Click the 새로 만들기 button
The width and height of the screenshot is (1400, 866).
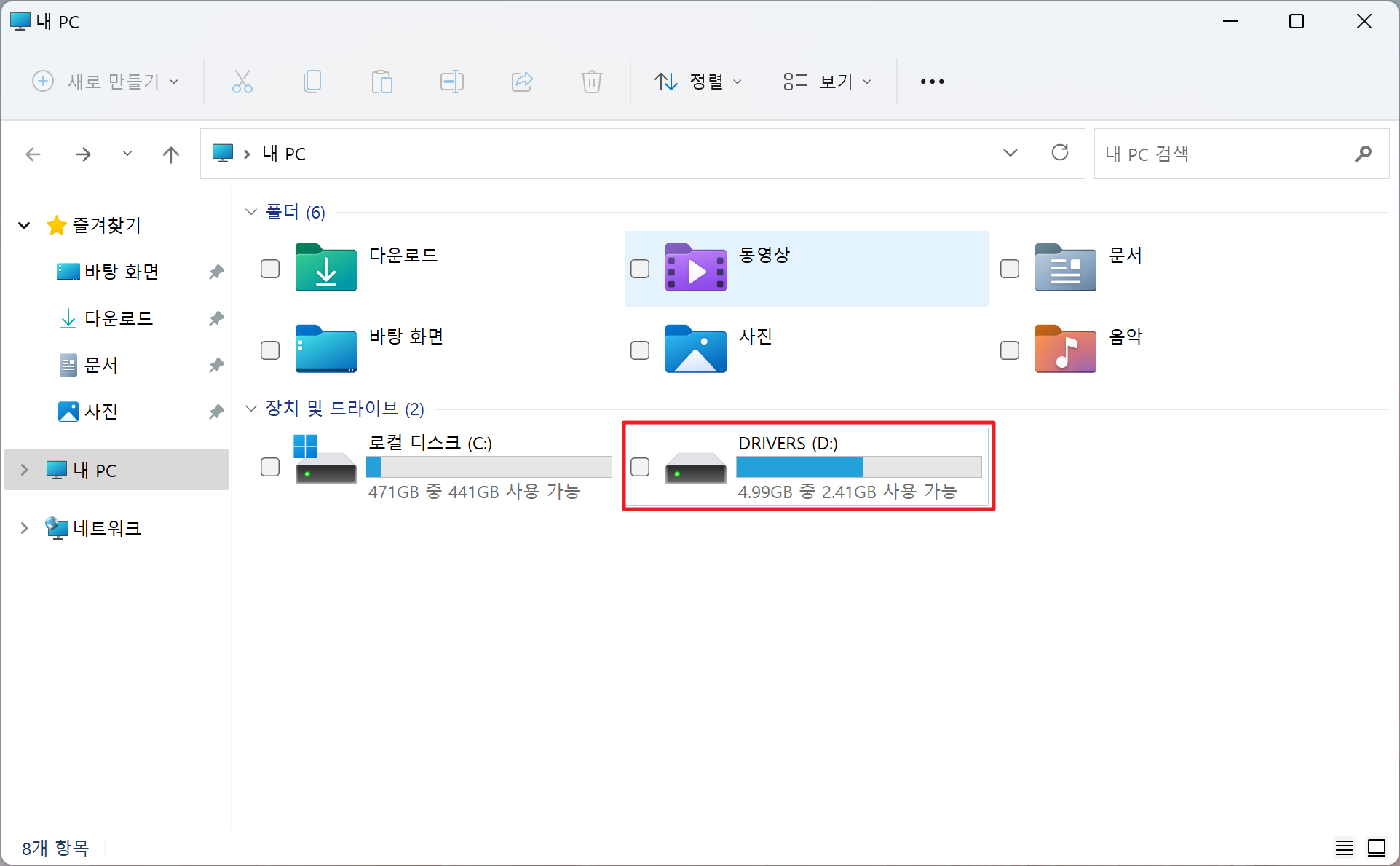[106, 82]
